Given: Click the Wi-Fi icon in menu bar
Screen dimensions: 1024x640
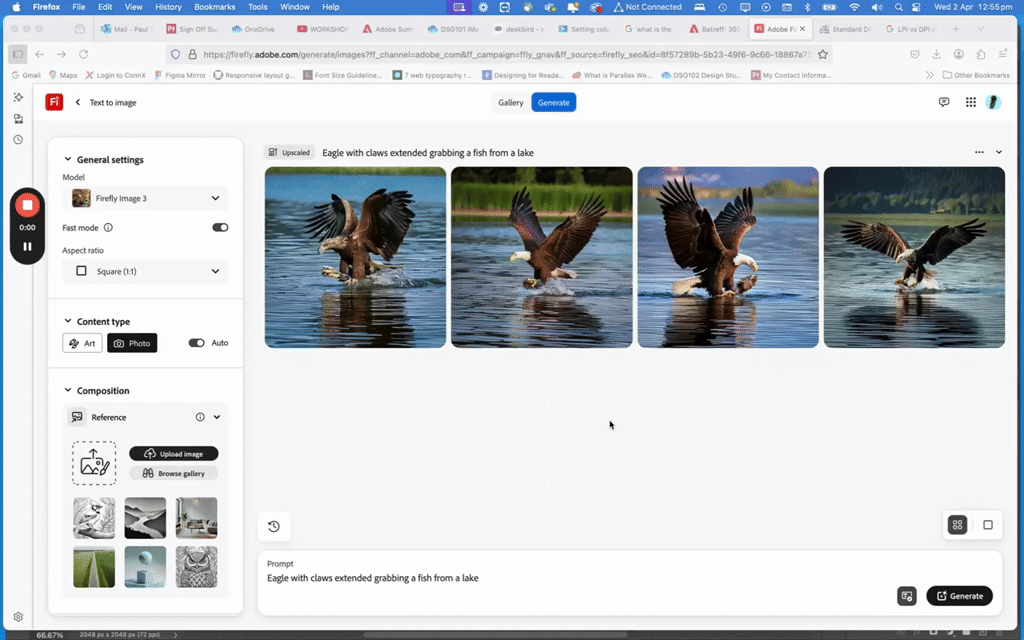Looking at the screenshot, I should (854, 7).
